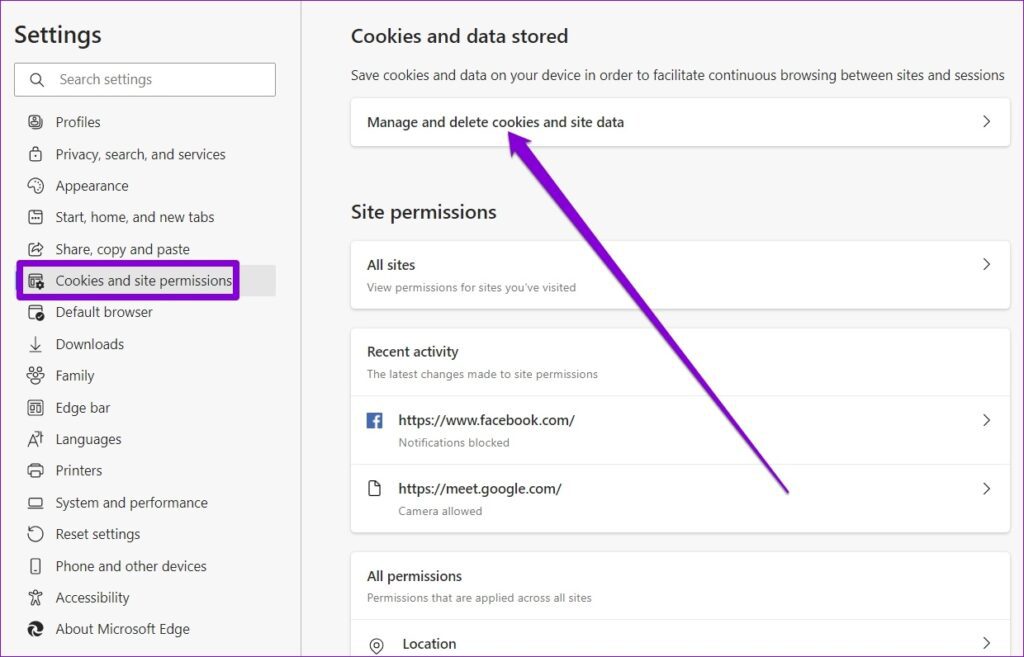Open Downloads via its arrow icon

click(x=36, y=344)
